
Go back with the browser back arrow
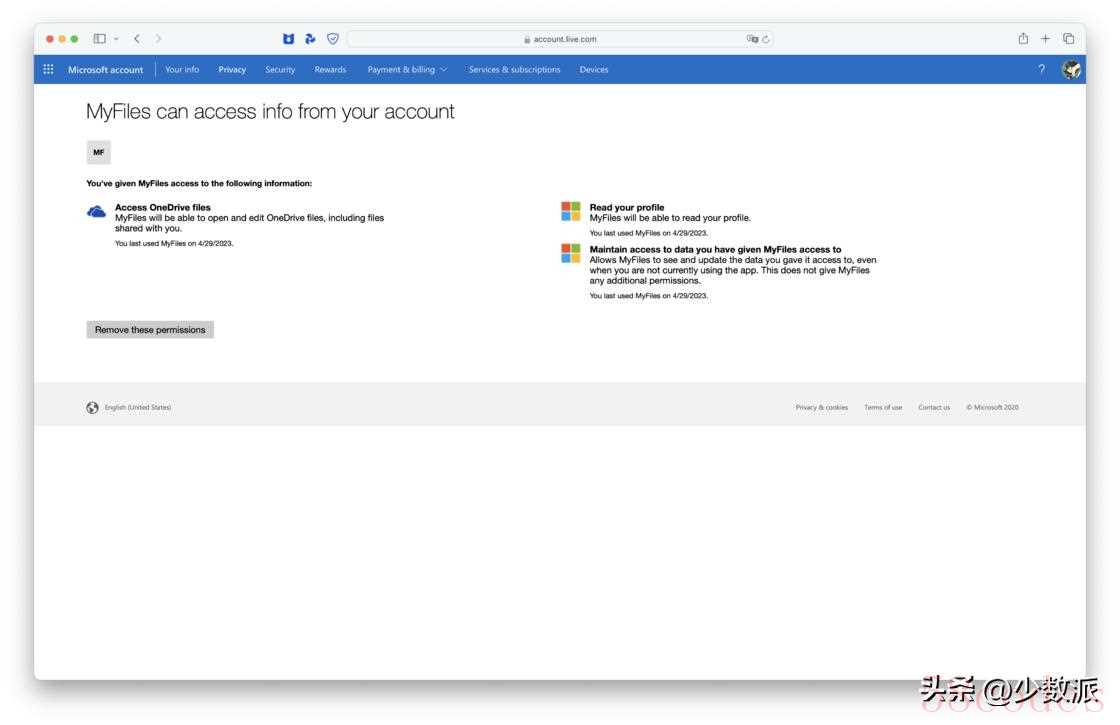click(136, 39)
